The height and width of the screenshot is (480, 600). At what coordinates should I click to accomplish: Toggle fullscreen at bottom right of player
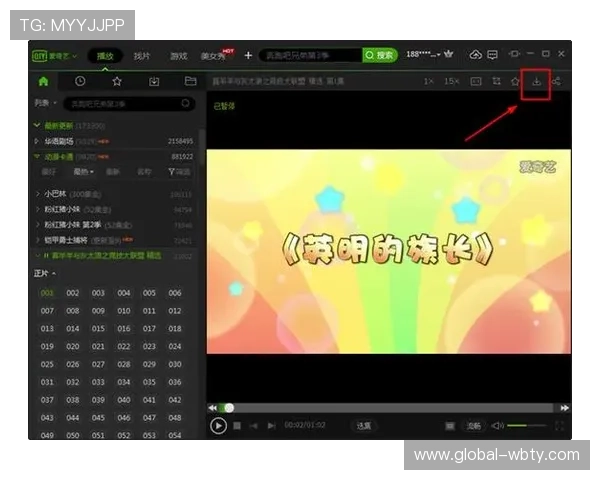559,426
